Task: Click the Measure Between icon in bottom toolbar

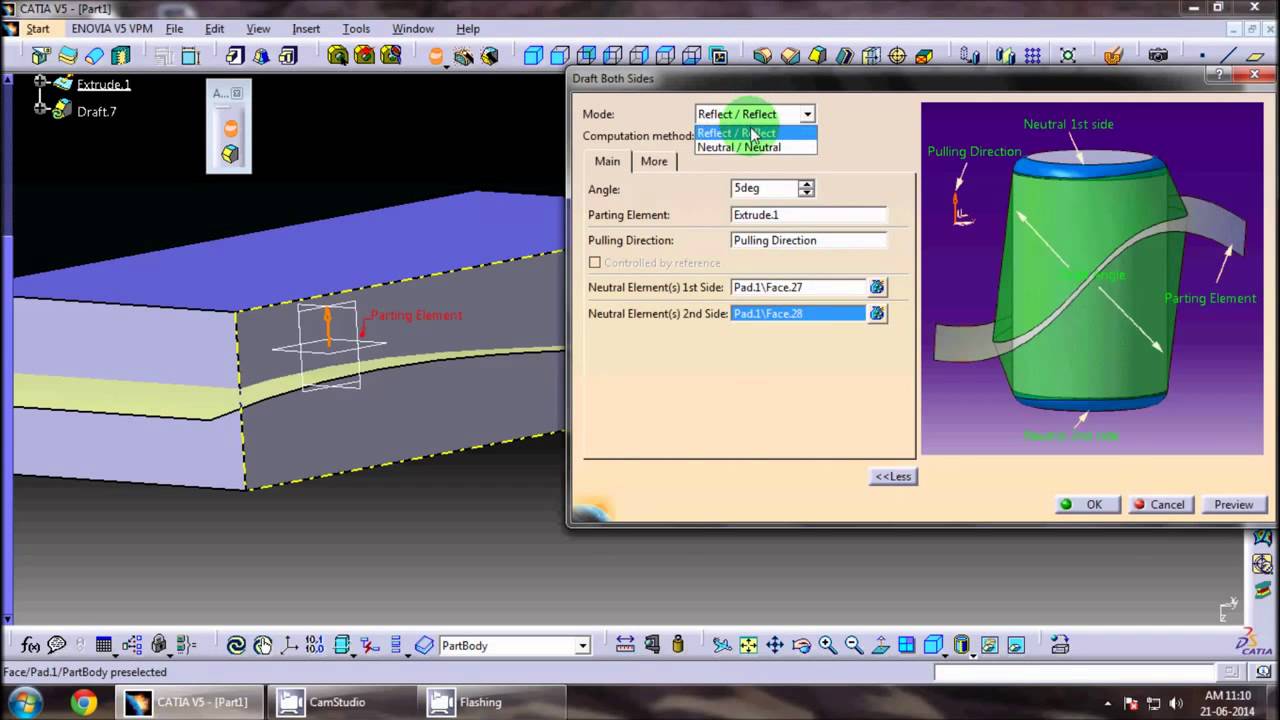Action: (x=625, y=646)
